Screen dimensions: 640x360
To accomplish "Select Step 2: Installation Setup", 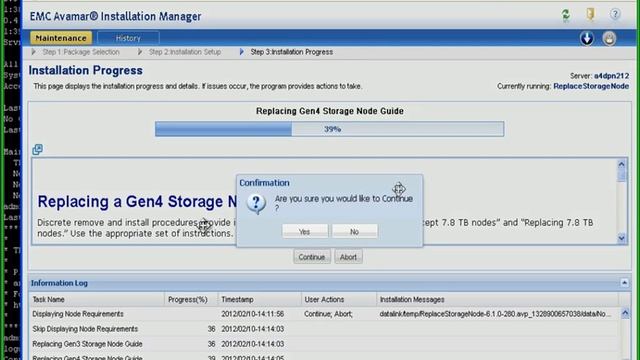I will [185, 52].
